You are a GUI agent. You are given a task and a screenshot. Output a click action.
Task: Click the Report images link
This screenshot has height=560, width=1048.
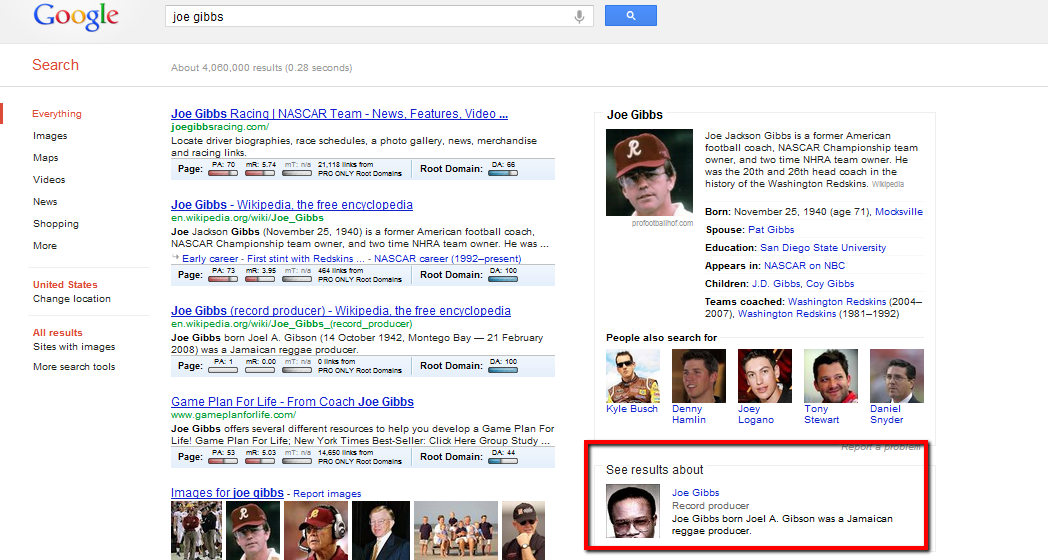pyautogui.click(x=327, y=494)
